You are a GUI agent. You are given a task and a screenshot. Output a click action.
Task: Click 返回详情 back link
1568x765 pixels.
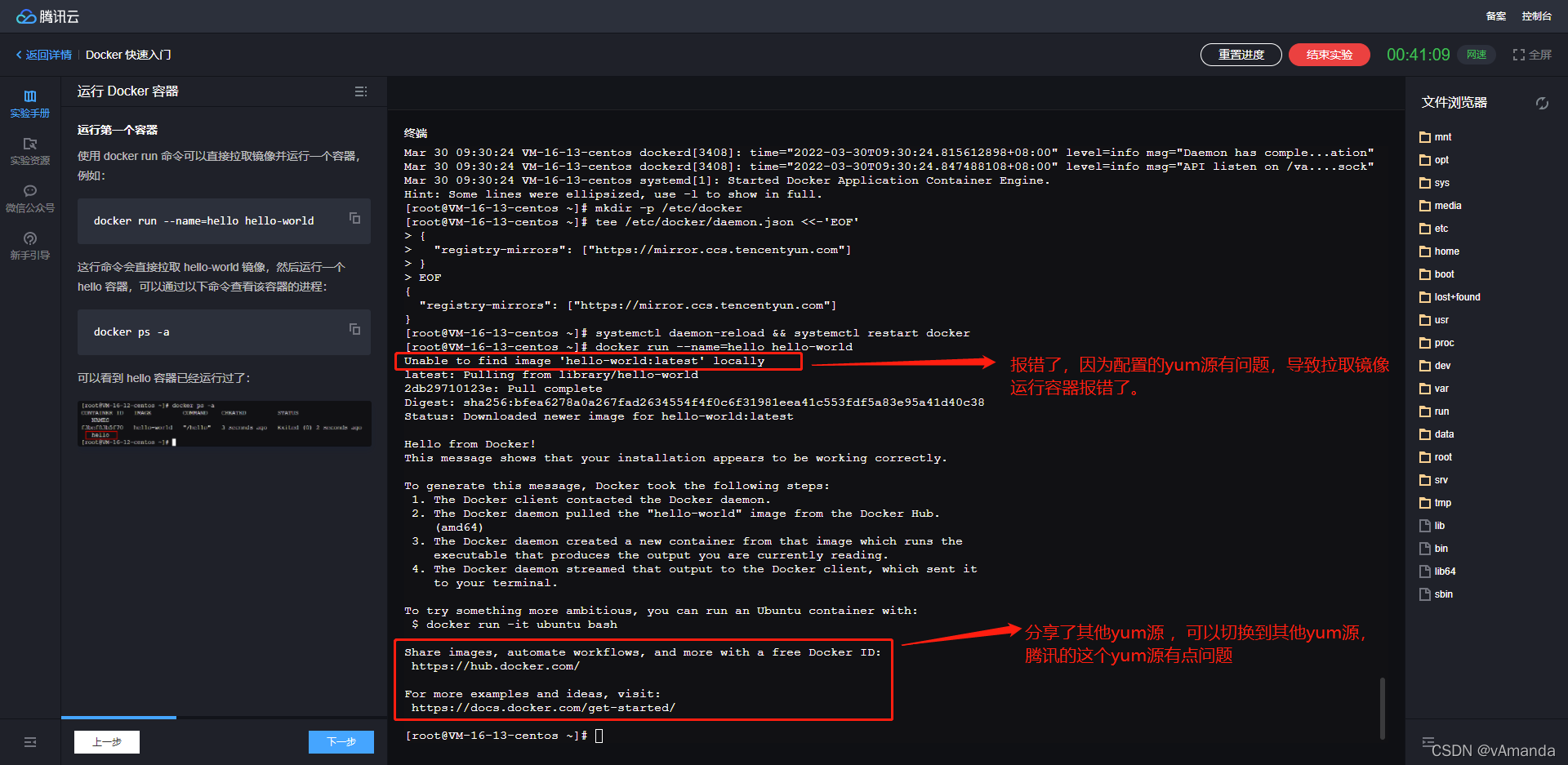43,55
